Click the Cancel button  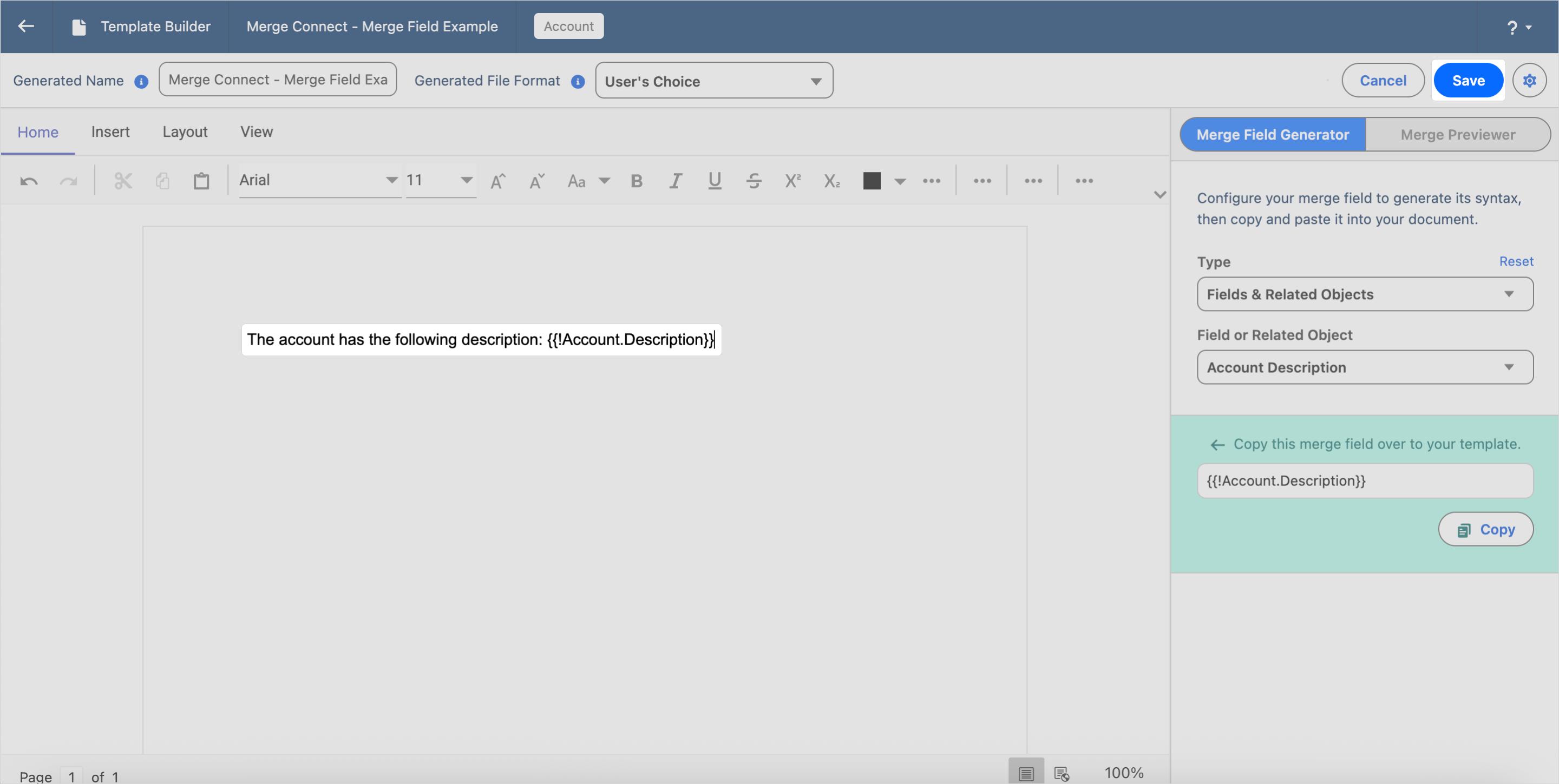tap(1383, 81)
